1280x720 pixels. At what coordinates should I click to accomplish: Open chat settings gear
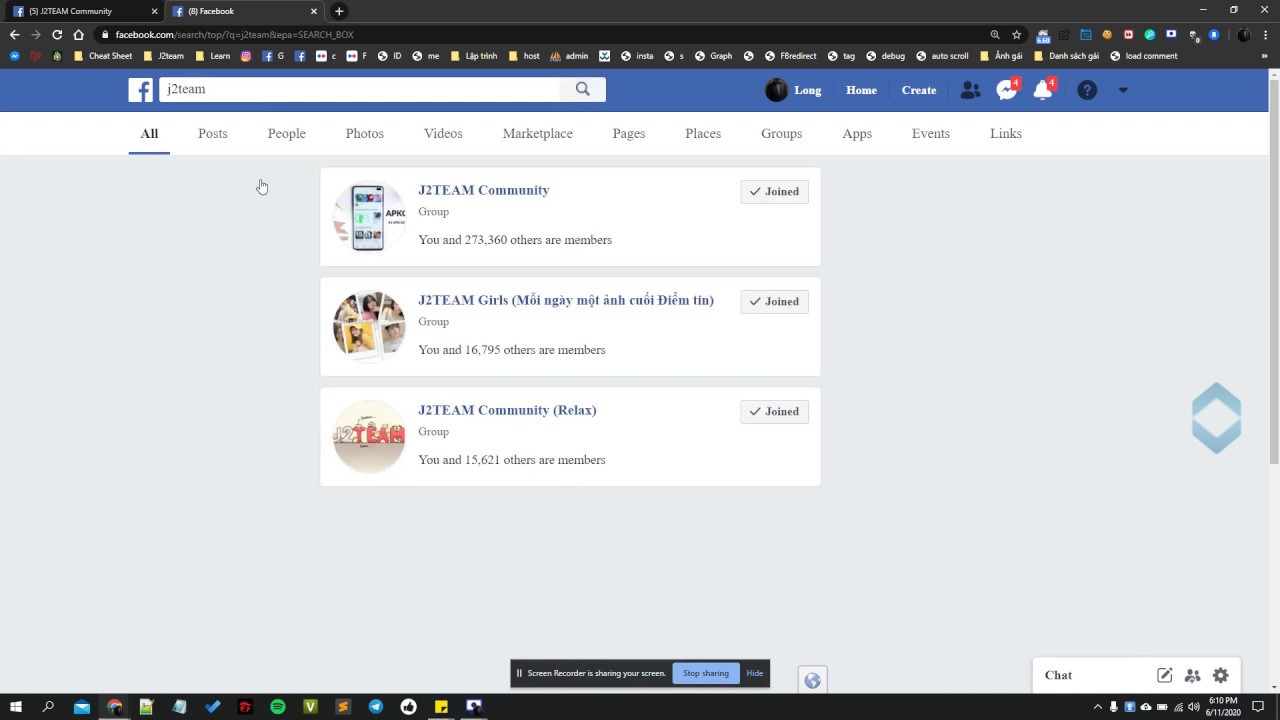tap(1221, 675)
